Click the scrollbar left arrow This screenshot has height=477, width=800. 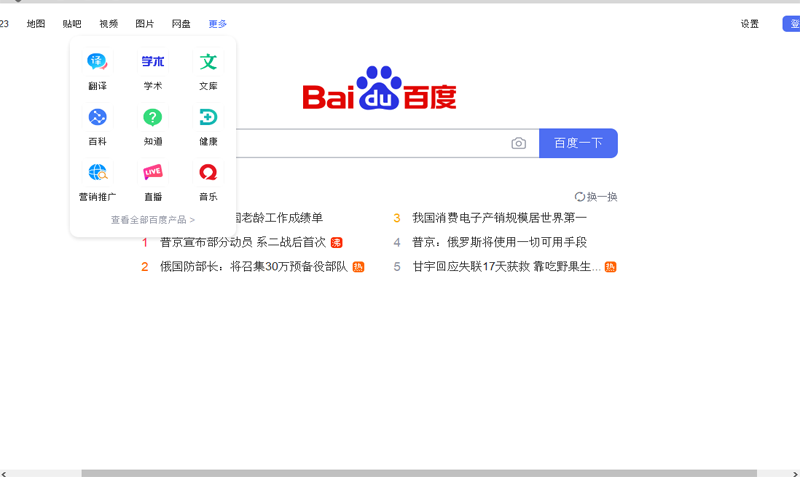4,473
